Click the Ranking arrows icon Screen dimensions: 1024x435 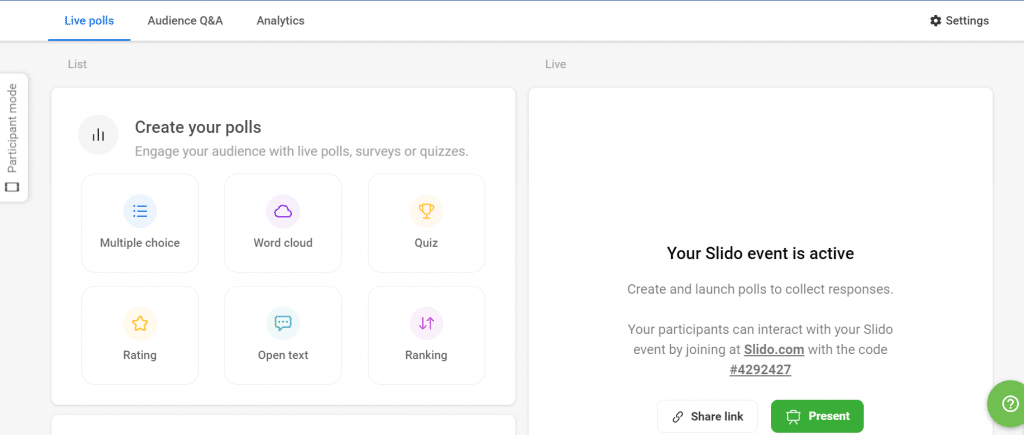426,323
